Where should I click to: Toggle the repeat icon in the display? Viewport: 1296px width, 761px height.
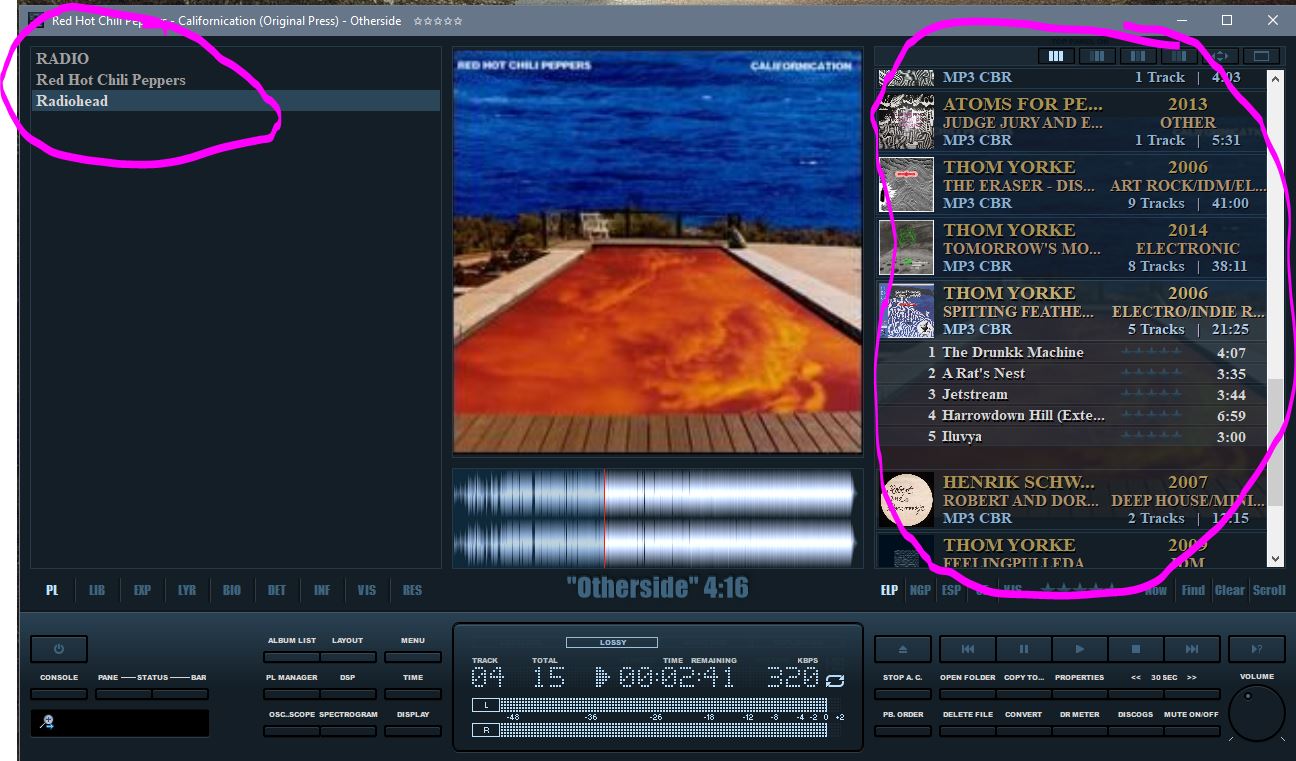[835, 680]
